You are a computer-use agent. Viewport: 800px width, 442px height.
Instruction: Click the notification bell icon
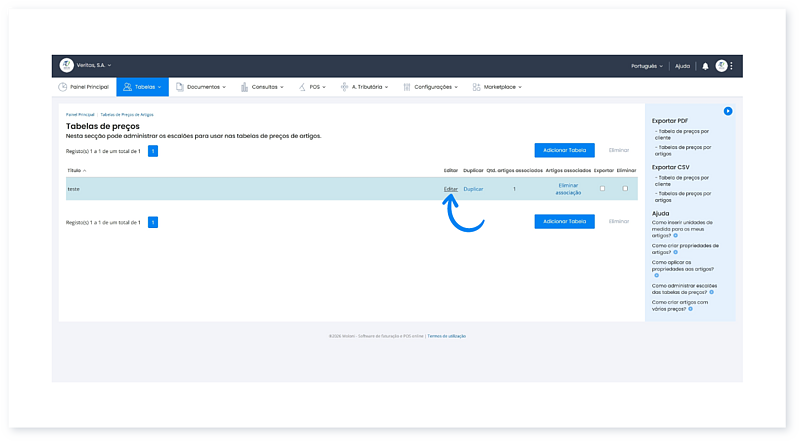pyautogui.click(x=705, y=66)
